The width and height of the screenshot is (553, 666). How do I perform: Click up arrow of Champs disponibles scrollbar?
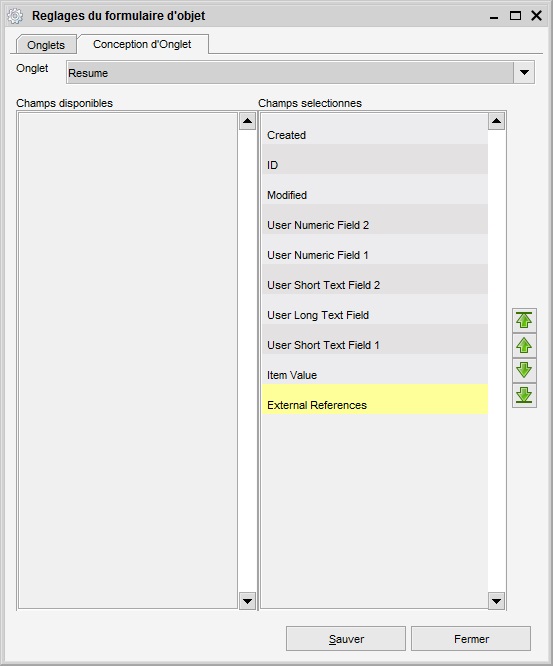pos(247,121)
